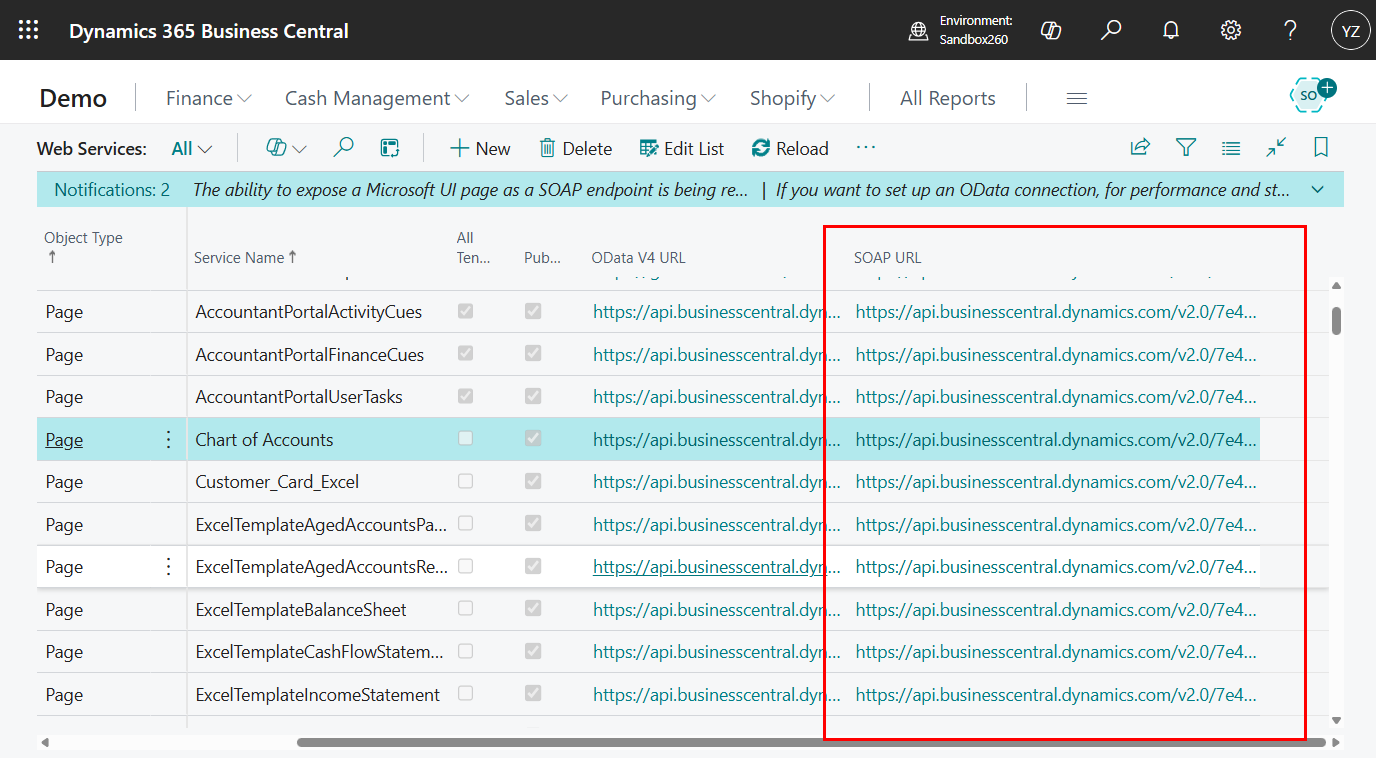1376x758 pixels.
Task: Bookmark this page with the bookmark icon
Action: (1321, 147)
